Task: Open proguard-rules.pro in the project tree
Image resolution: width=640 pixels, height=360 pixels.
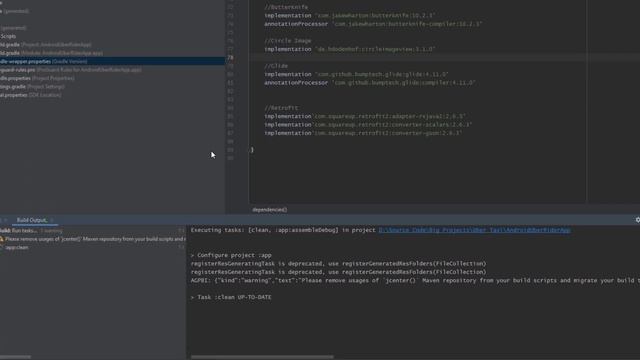Action: click(x=70, y=70)
